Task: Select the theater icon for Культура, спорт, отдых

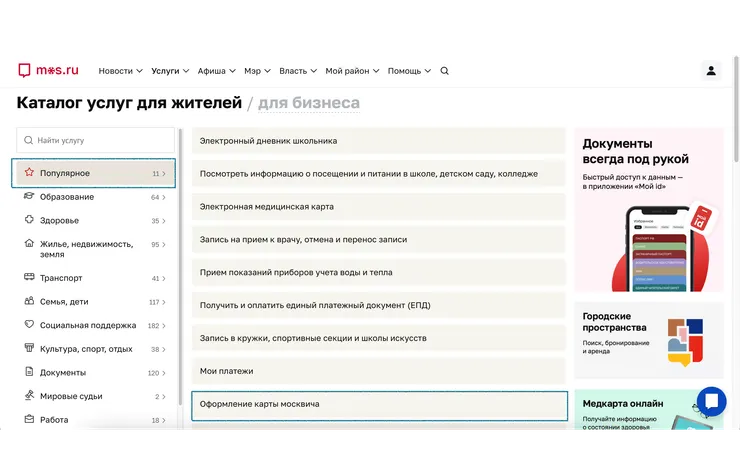Action: coord(29,348)
